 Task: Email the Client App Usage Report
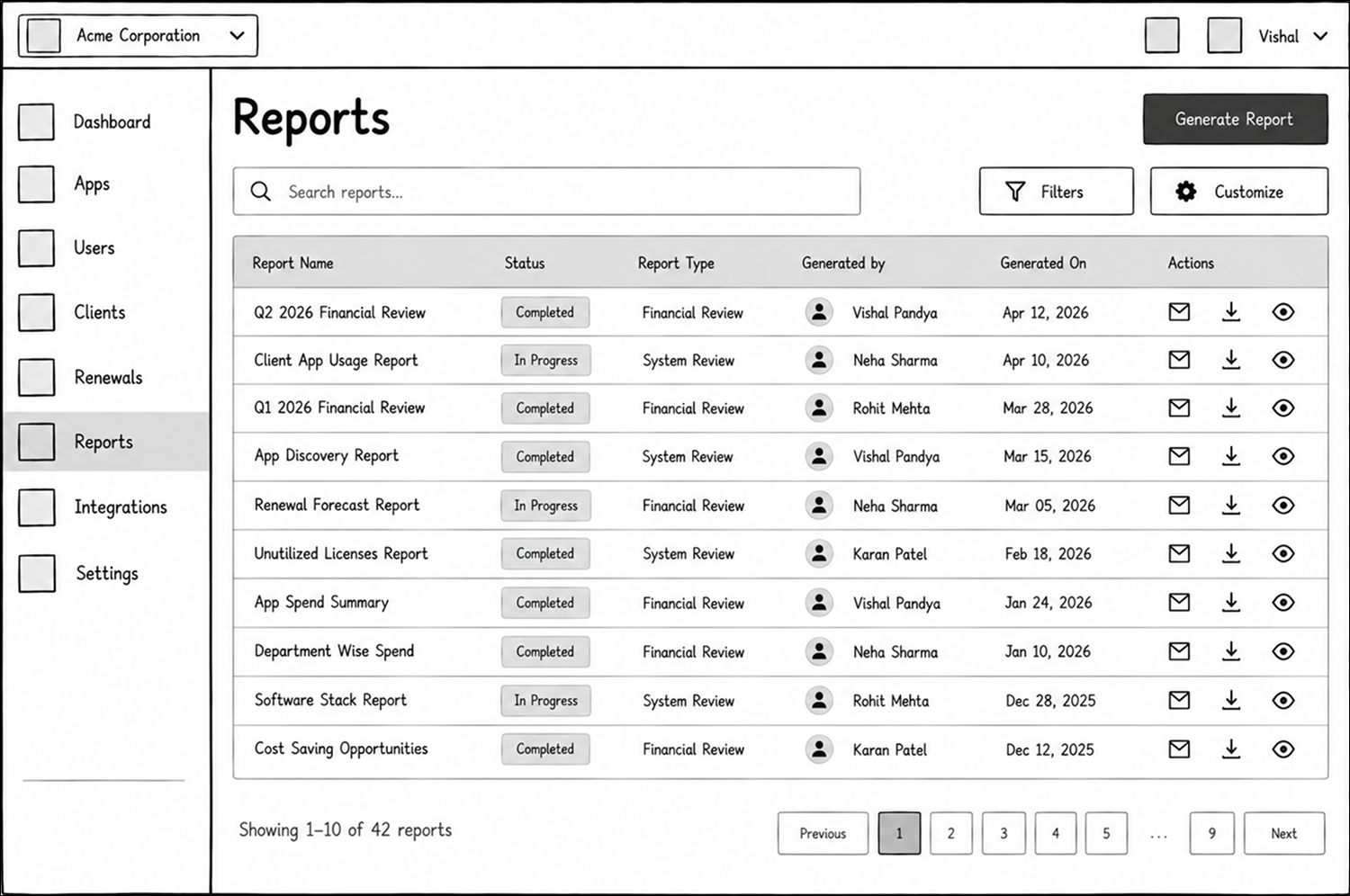tap(1179, 360)
